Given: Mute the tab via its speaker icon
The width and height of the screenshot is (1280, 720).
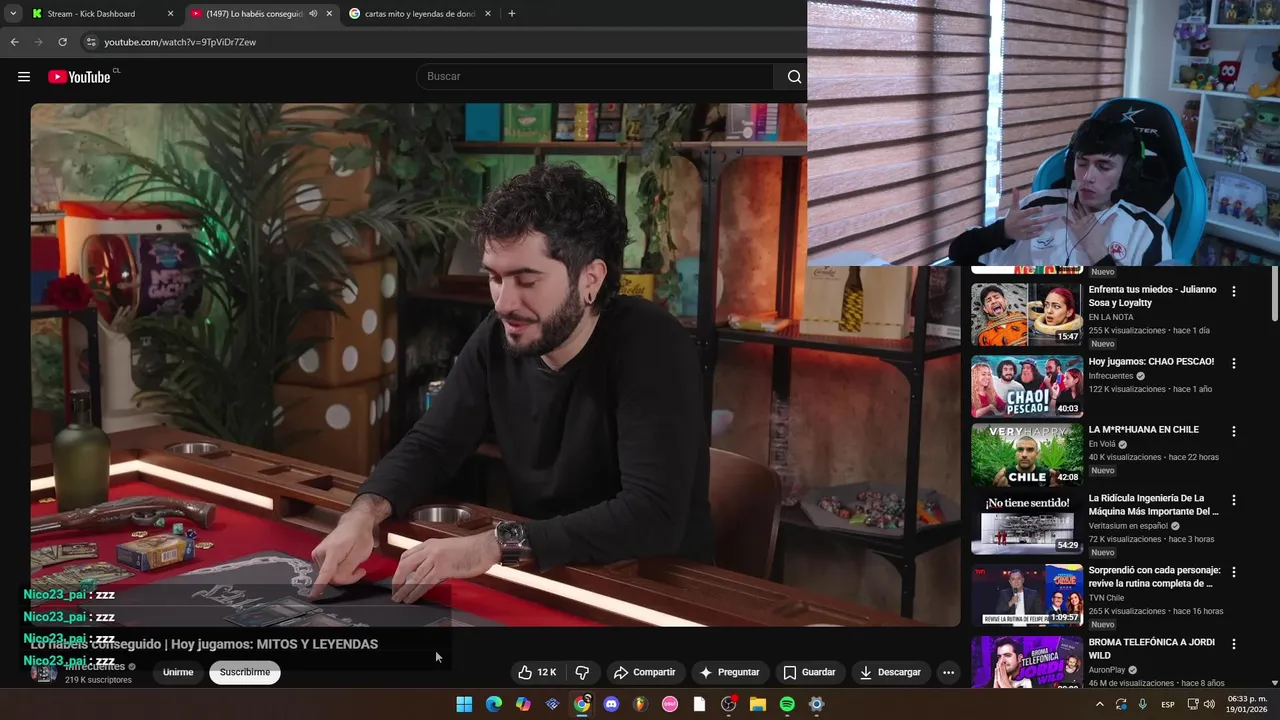Looking at the screenshot, I should 313,14.
